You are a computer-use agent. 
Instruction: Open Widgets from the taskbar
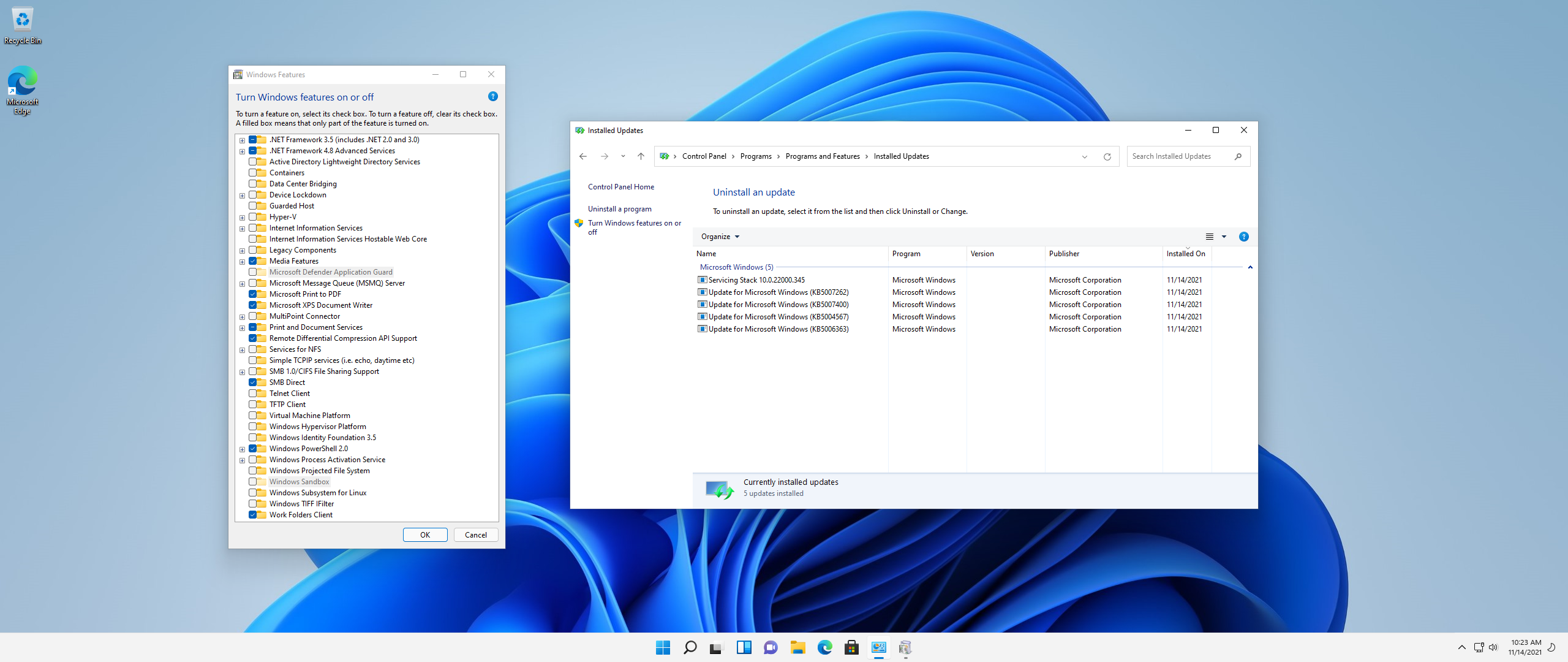pyautogui.click(x=744, y=647)
